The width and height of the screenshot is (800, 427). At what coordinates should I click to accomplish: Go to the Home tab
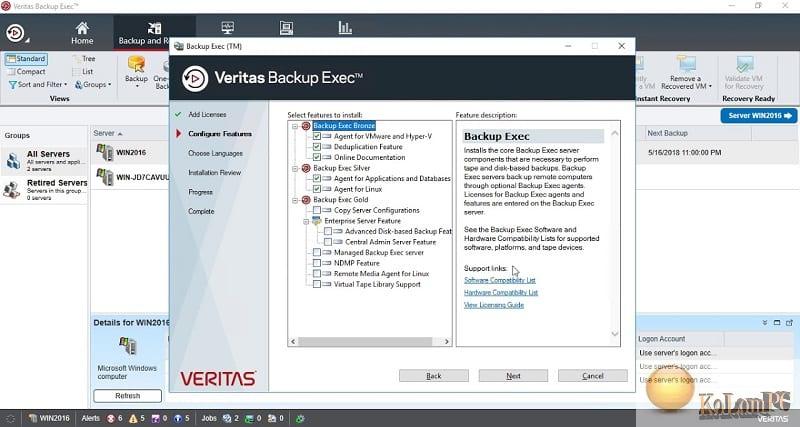click(x=82, y=33)
